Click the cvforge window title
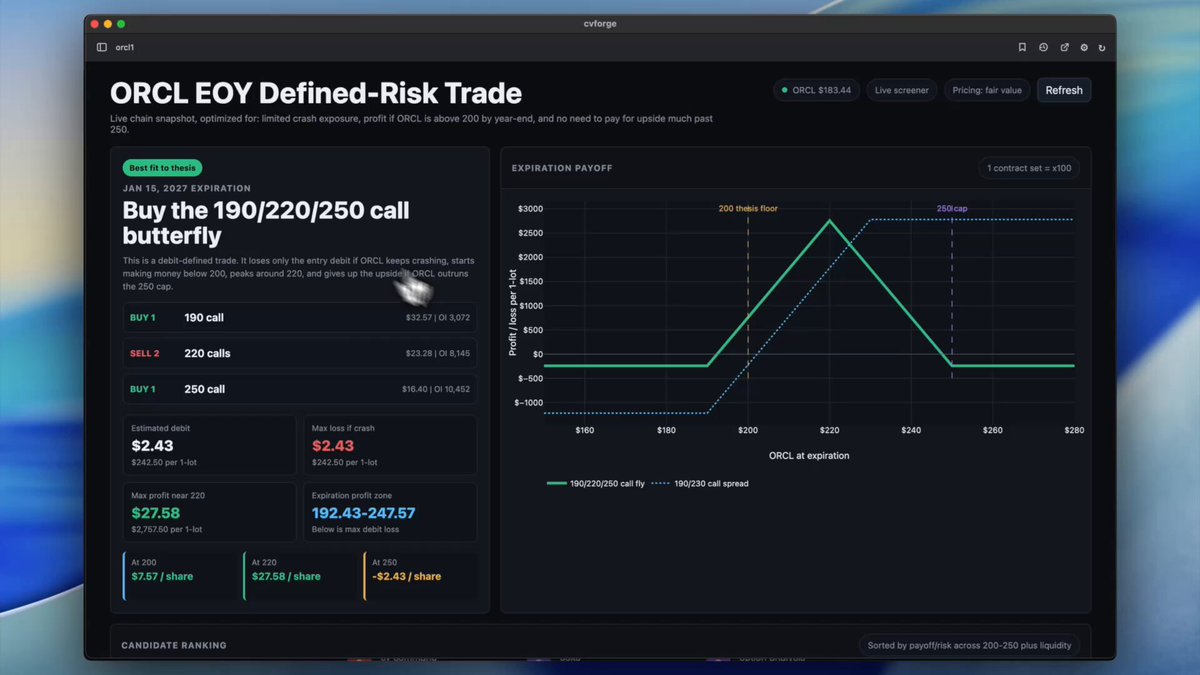1200x675 pixels. point(600,23)
